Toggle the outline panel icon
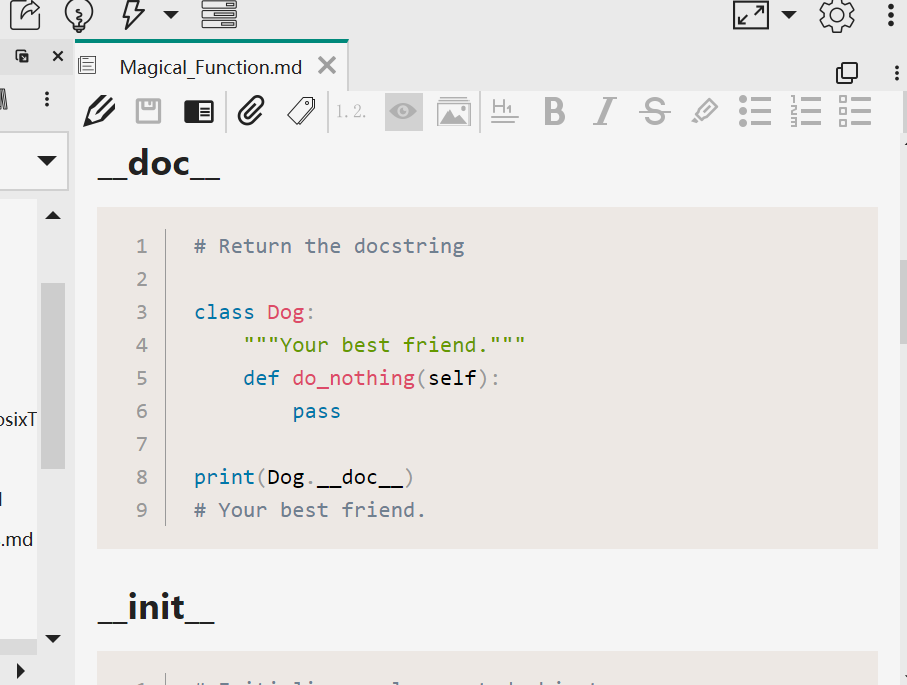Image resolution: width=907 pixels, height=685 pixels. click(199, 112)
